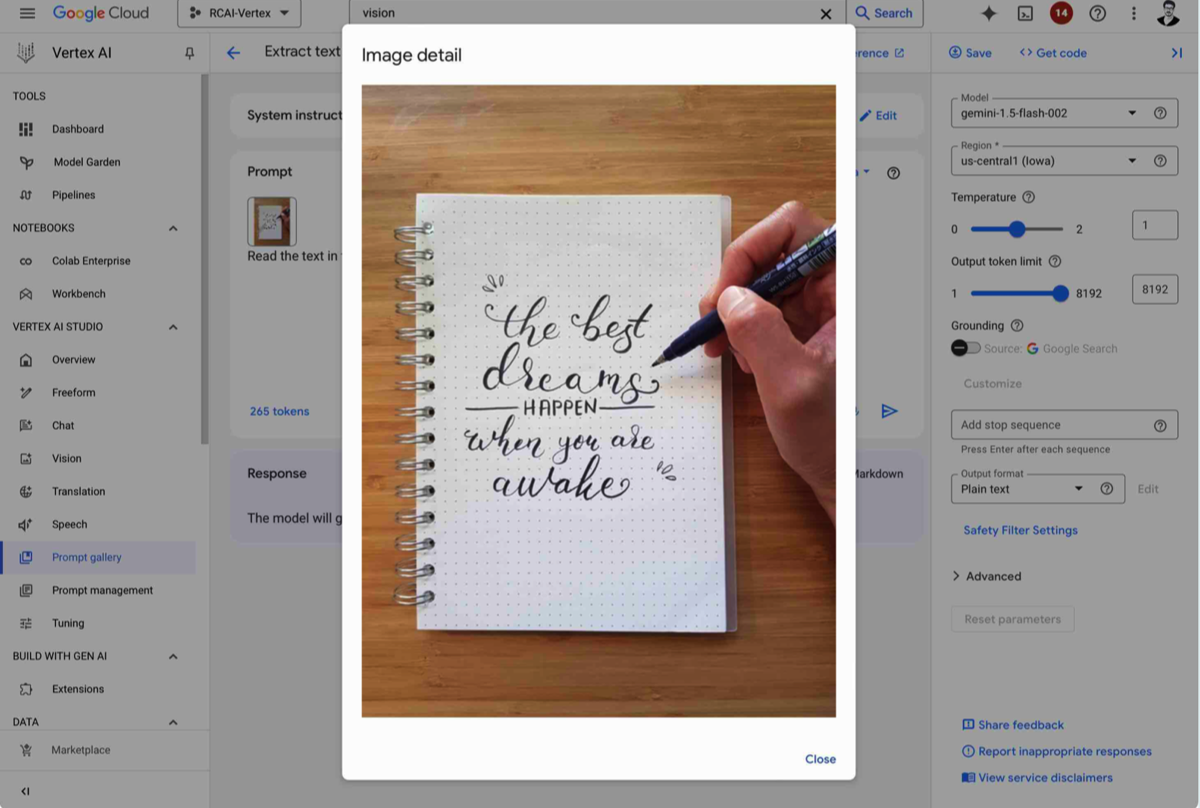Open the notifications badge showing 14
The image size is (1200, 808).
[1061, 13]
